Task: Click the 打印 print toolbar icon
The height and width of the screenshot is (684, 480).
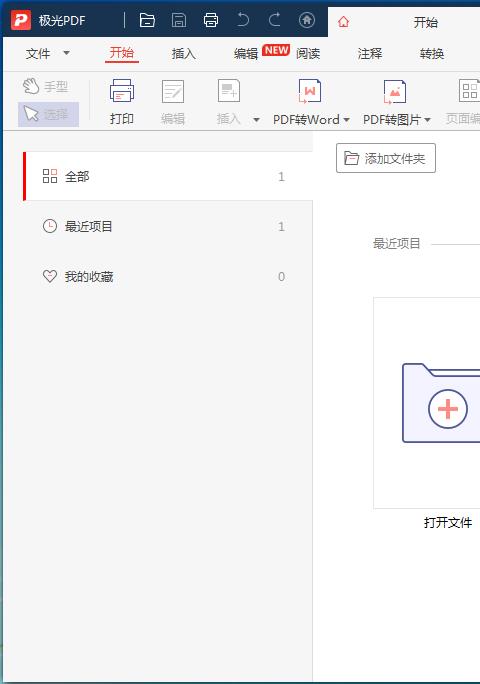Action: tap(122, 91)
